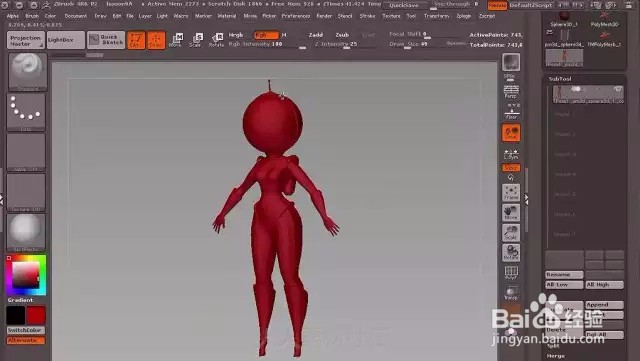
Task: Click the Alternate button
Action: click(26, 340)
